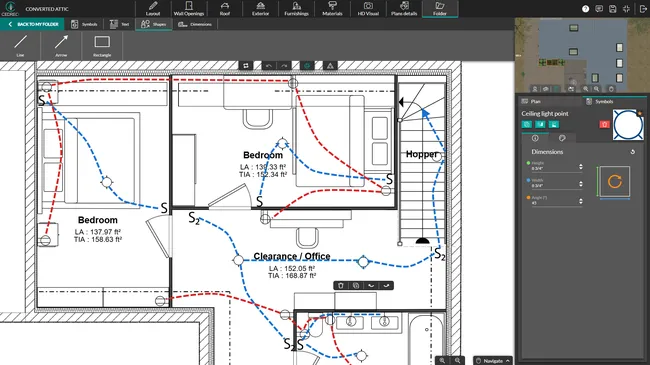The height and width of the screenshot is (365, 650).
Task: Select the 'Clearance / Office' room label
Action: 292,256
